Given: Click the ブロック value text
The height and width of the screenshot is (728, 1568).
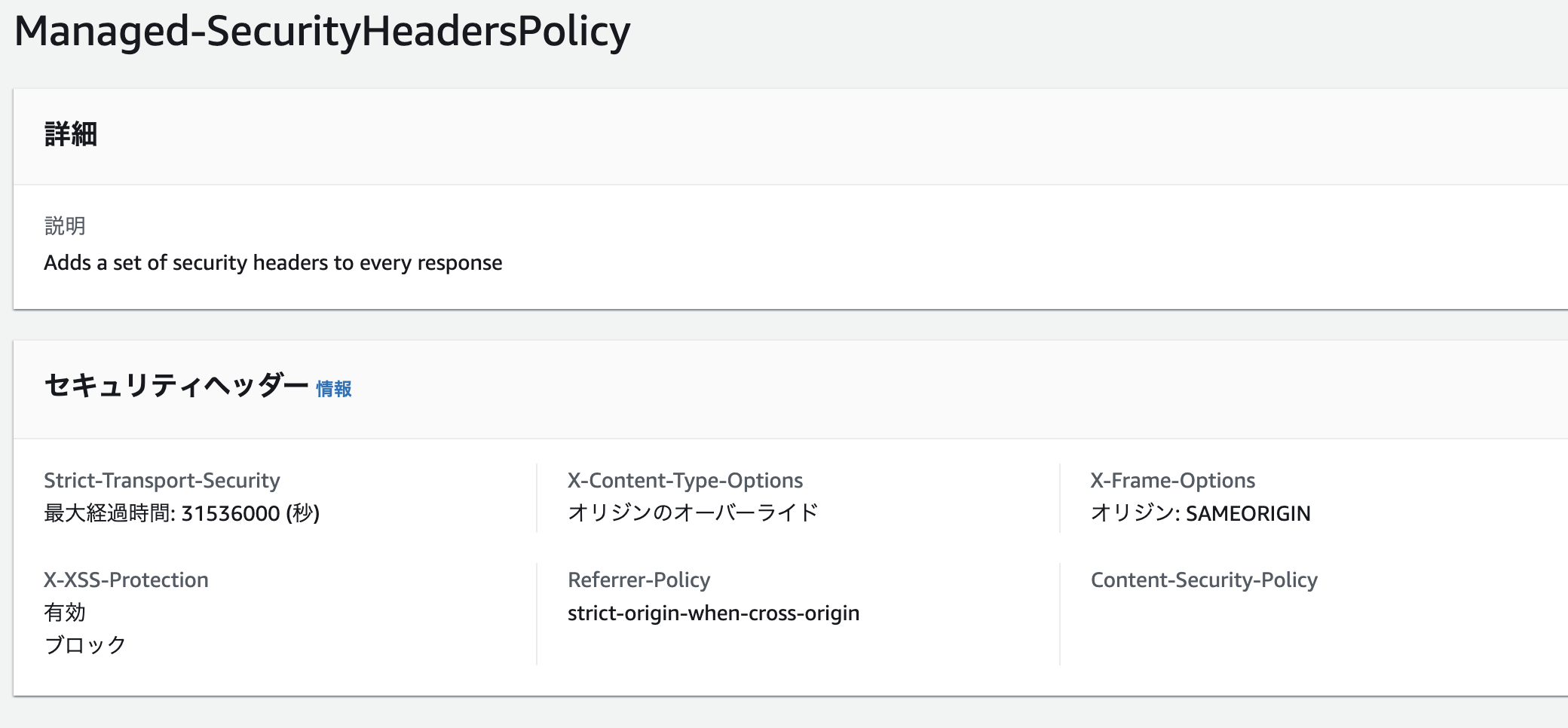Looking at the screenshot, I should point(85,645).
